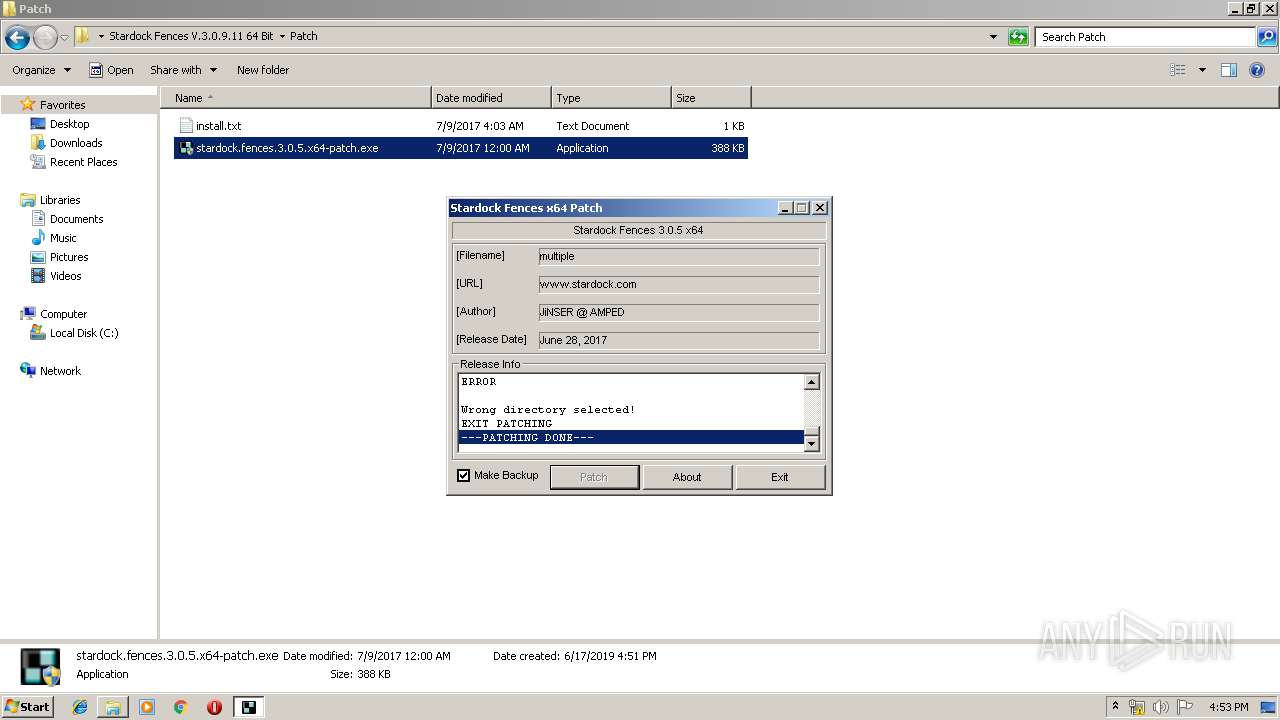Click the blue Help icon
1280x720 pixels.
coord(1258,70)
